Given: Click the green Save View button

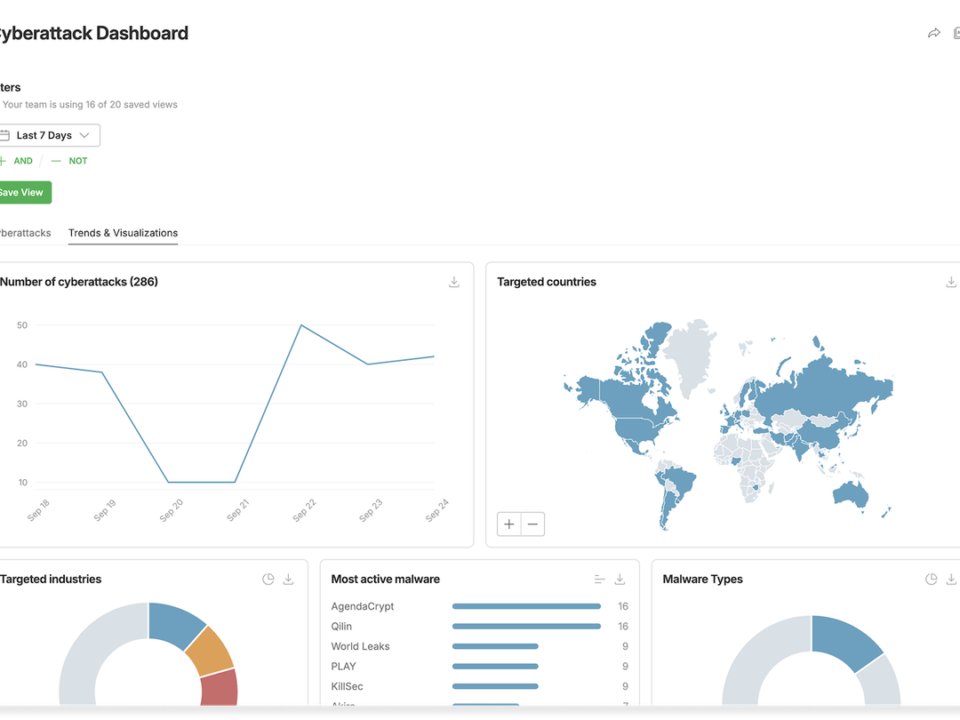Looking at the screenshot, I should [x=24, y=192].
